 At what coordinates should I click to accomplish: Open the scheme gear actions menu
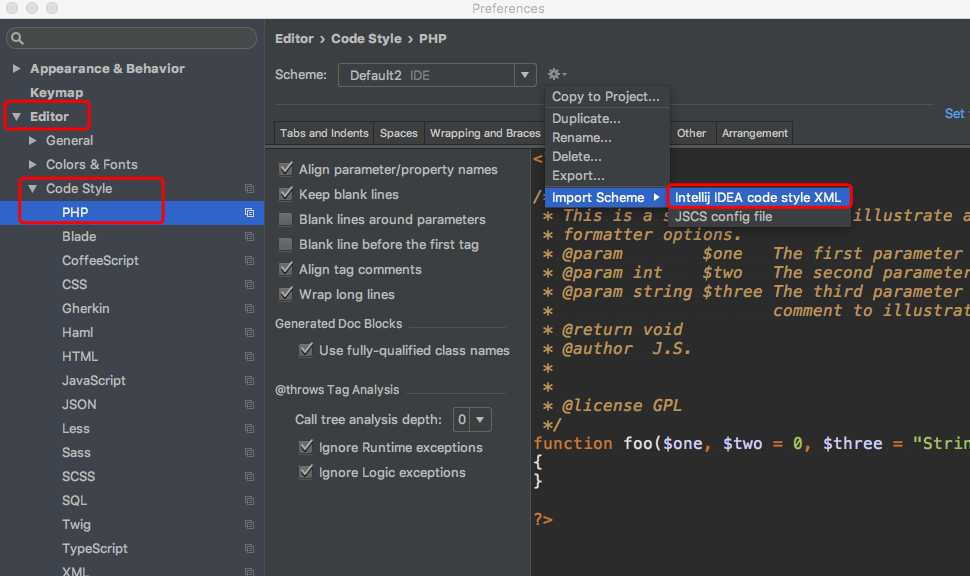pos(557,74)
